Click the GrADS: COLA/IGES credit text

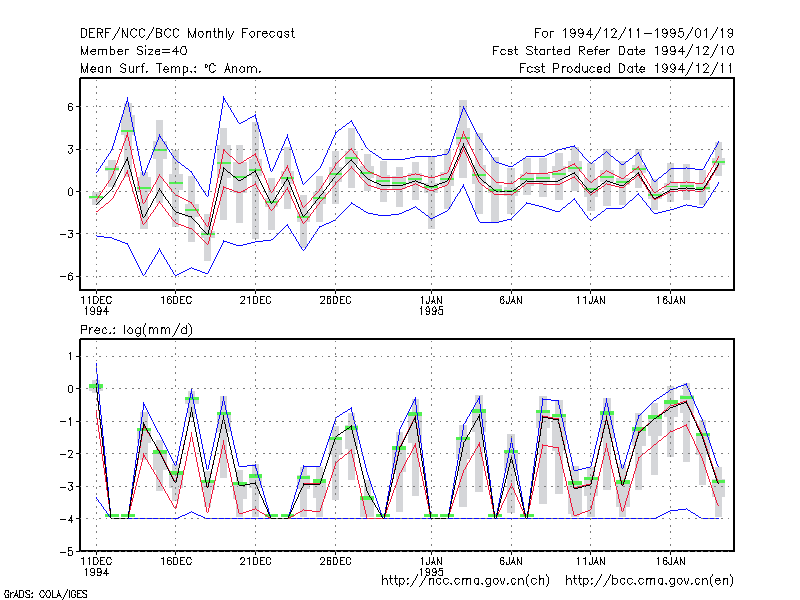tap(45, 594)
